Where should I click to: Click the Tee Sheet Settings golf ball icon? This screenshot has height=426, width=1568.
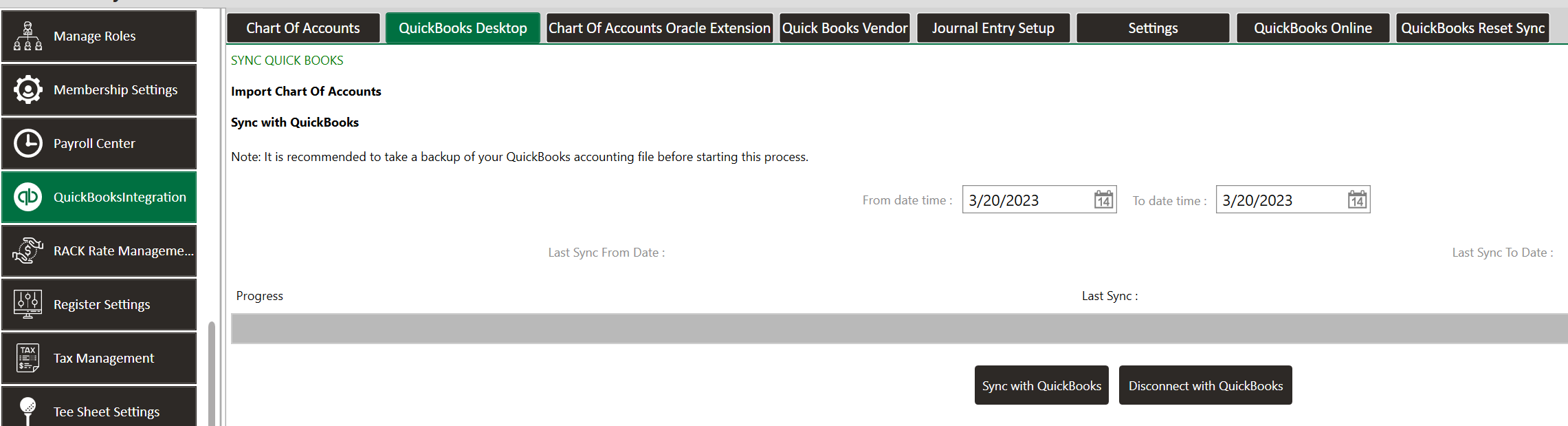(x=27, y=412)
